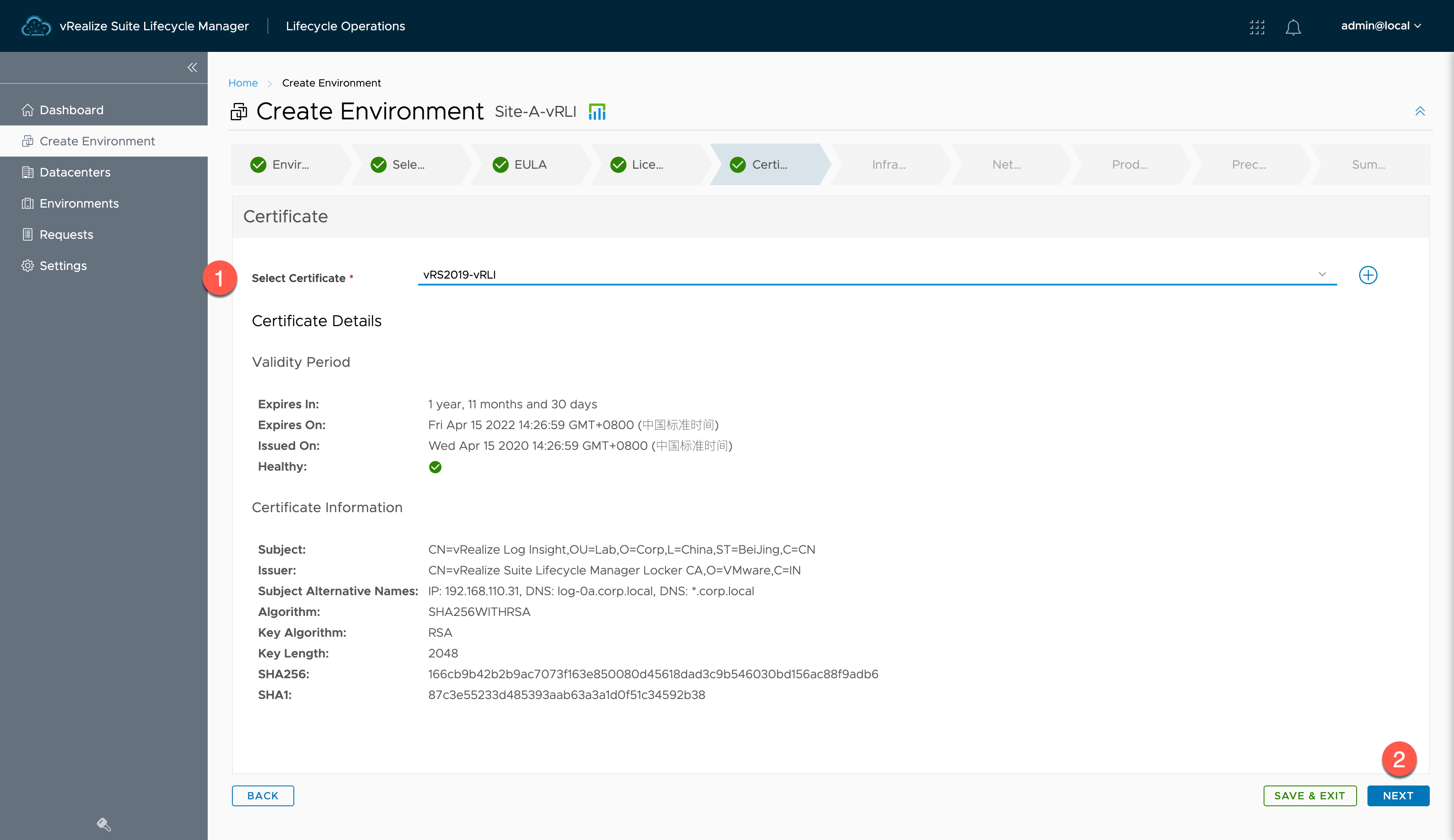Screen dimensions: 1454x840
Task: Click the vRLI product bar-chart icon
Action: click(x=597, y=111)
